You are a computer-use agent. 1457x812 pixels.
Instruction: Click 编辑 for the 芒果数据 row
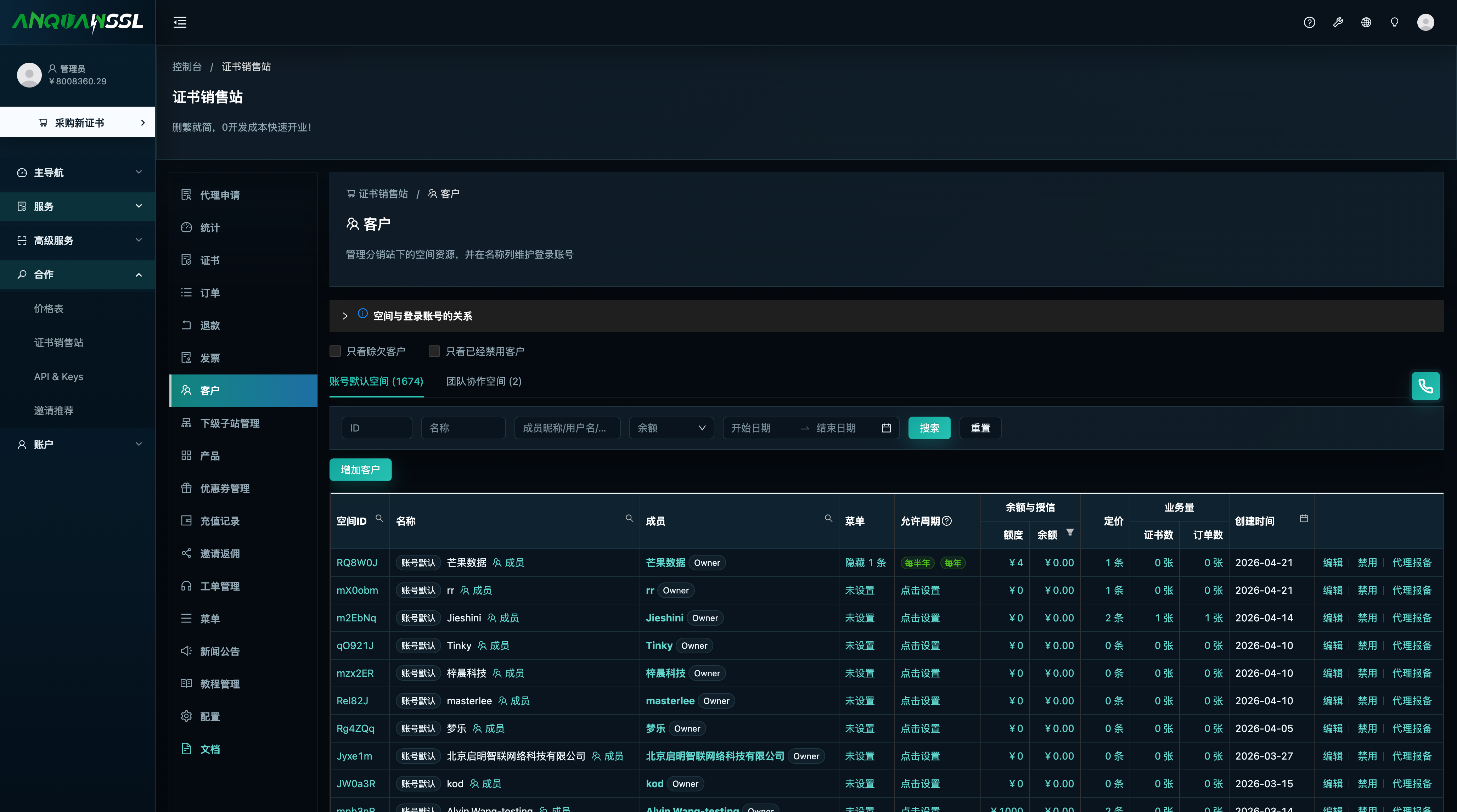1333,563
